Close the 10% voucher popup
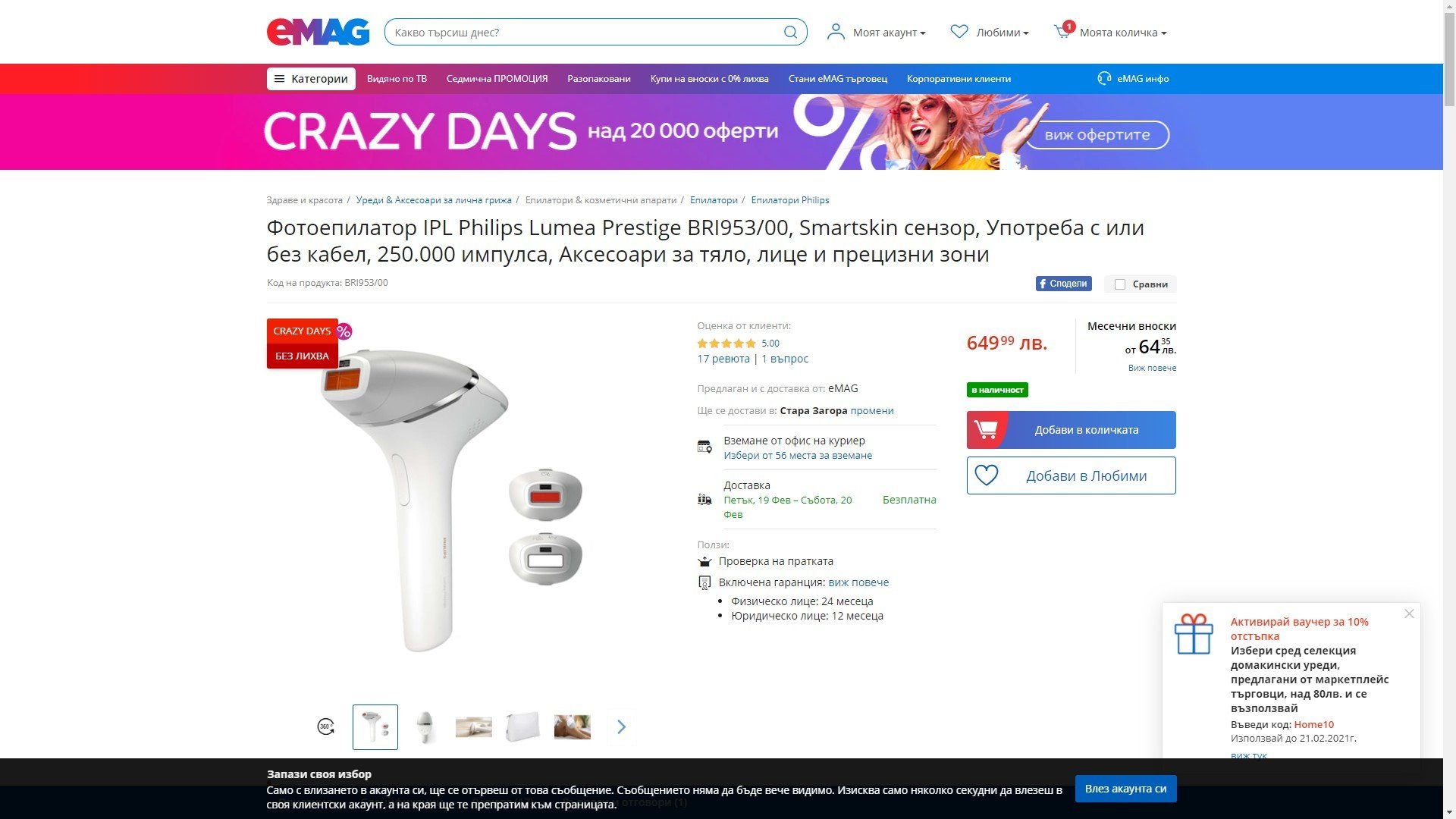The image size is (1456, 819). click(x=1409, y=613)
